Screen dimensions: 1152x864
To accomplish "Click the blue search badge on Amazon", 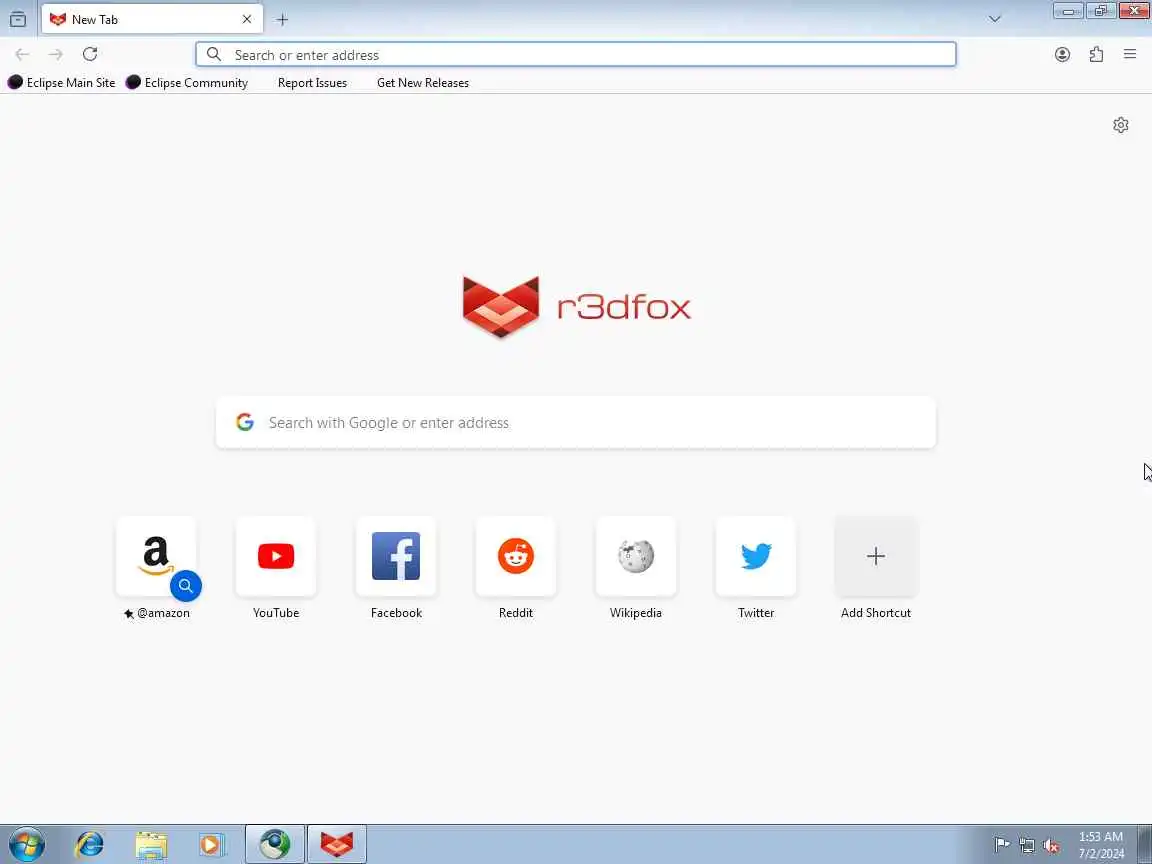I will point(186,586).
